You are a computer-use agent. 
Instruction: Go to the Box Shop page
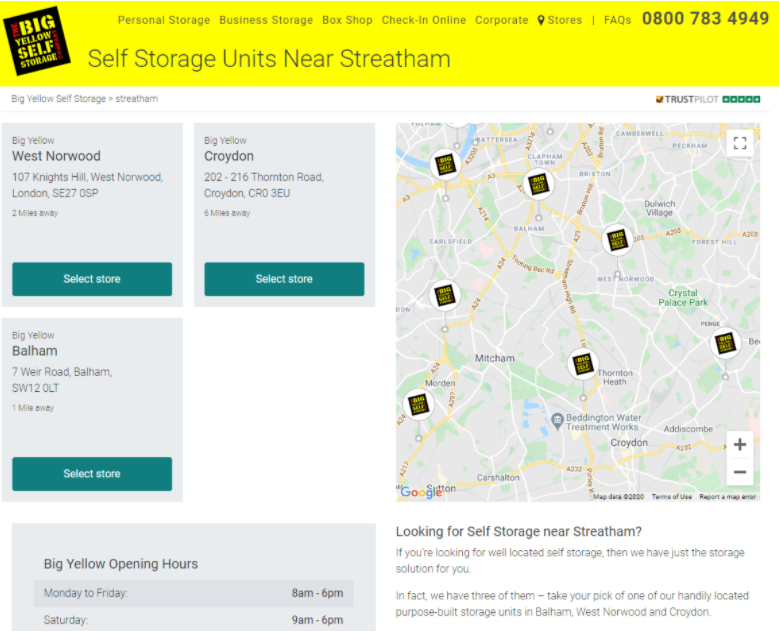point(347,20)
